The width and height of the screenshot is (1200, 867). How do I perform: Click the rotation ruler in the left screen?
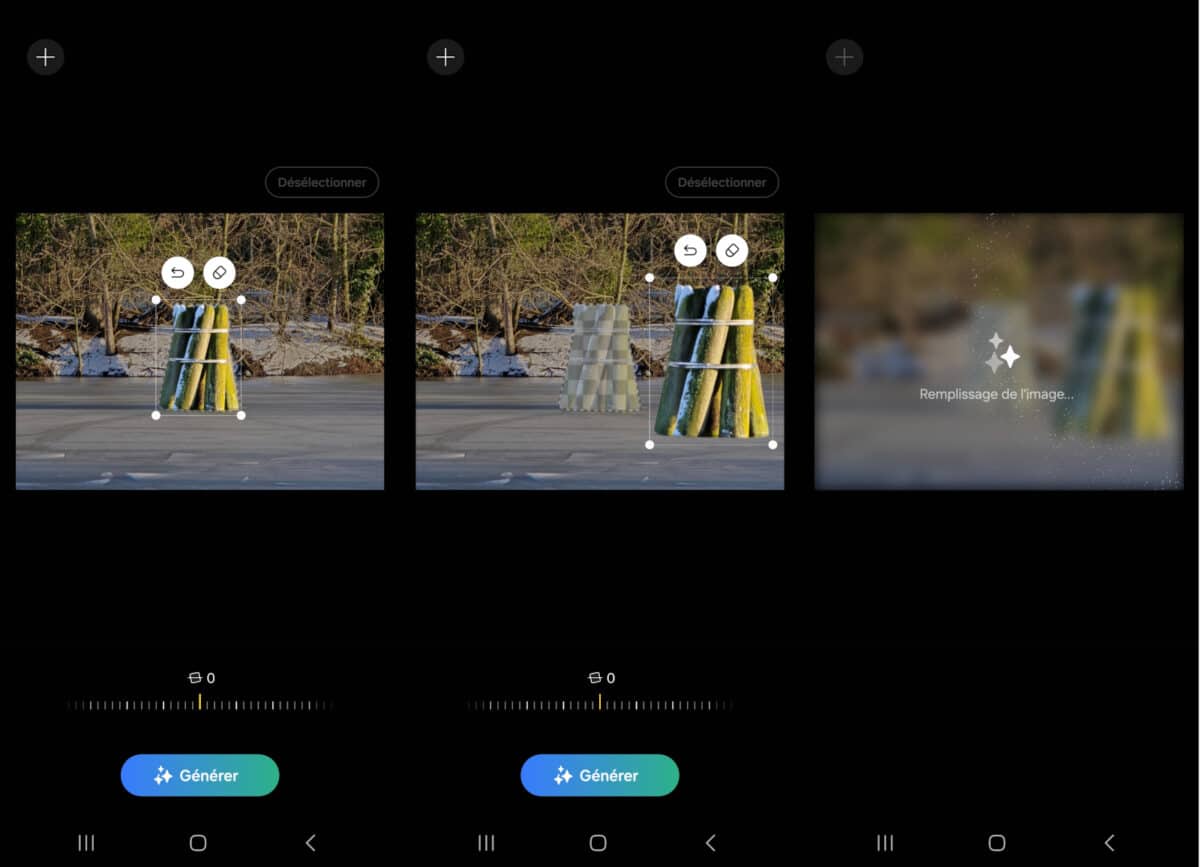pyautogui.click(x=200, y=704)
